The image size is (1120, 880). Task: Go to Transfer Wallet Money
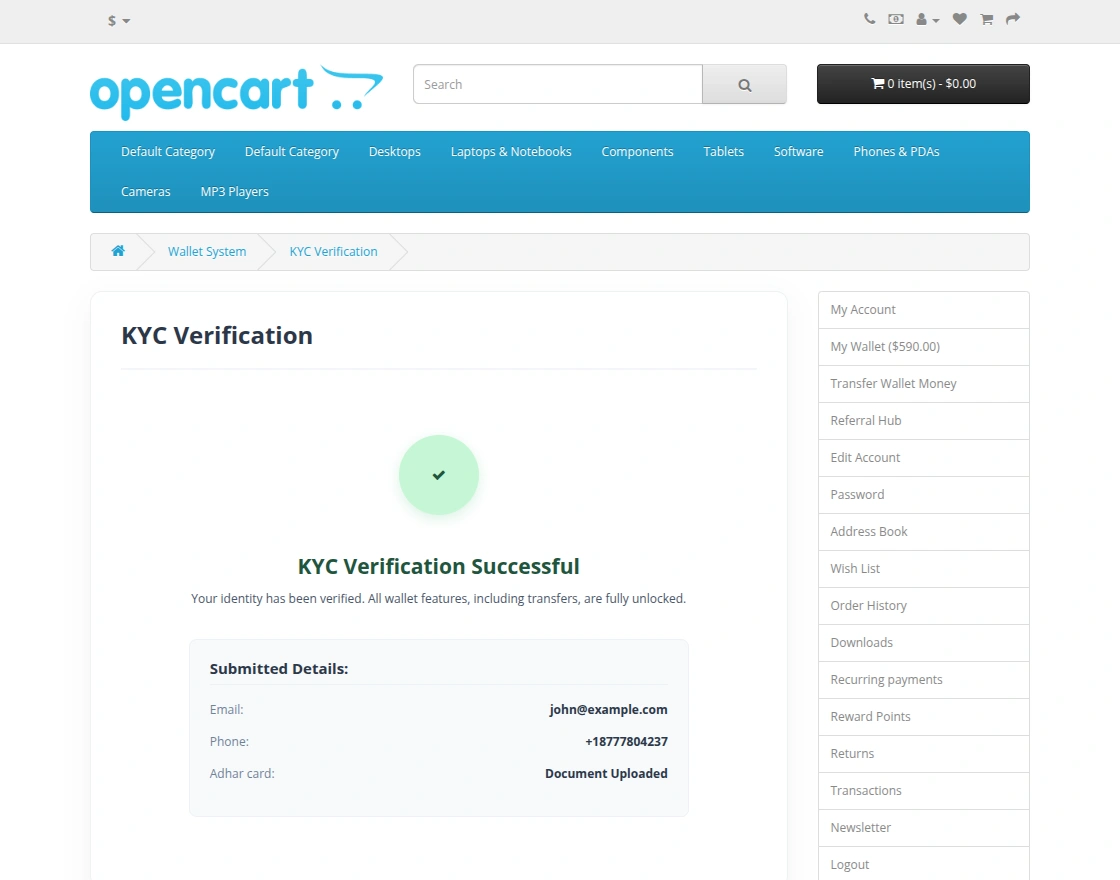(924, 384)
